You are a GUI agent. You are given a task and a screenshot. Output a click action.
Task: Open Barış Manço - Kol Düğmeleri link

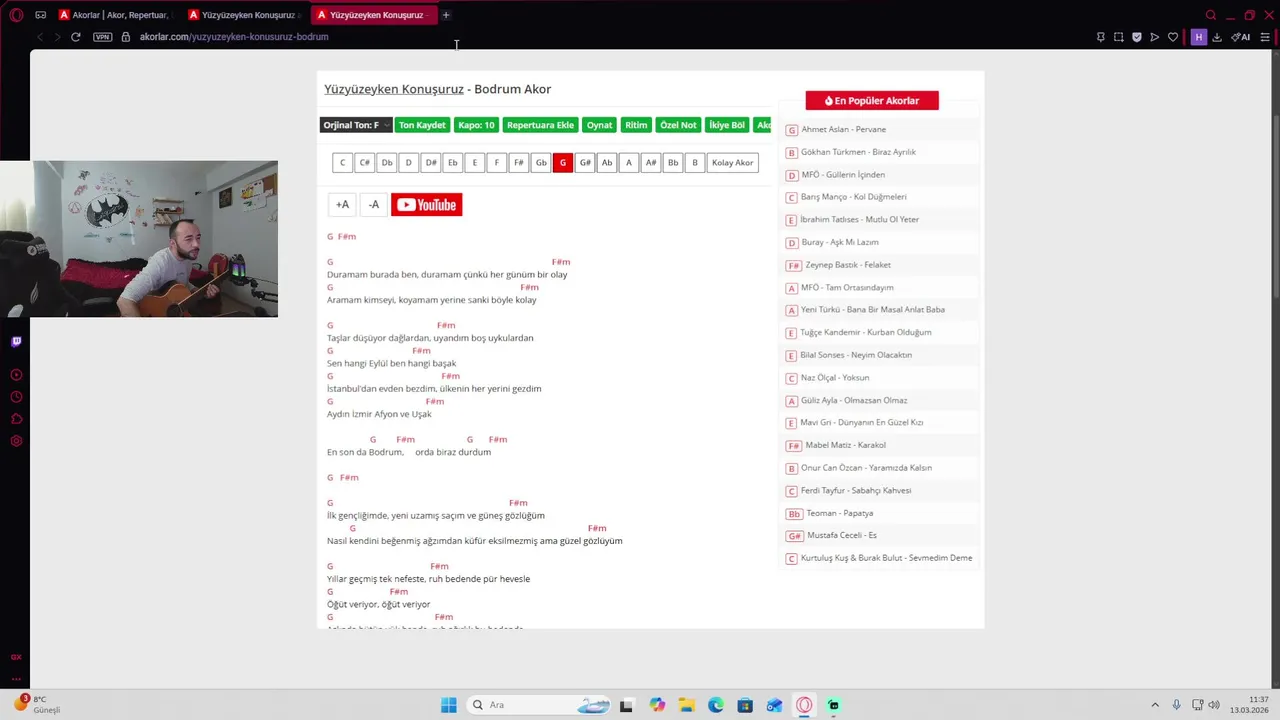click(853, 197)
